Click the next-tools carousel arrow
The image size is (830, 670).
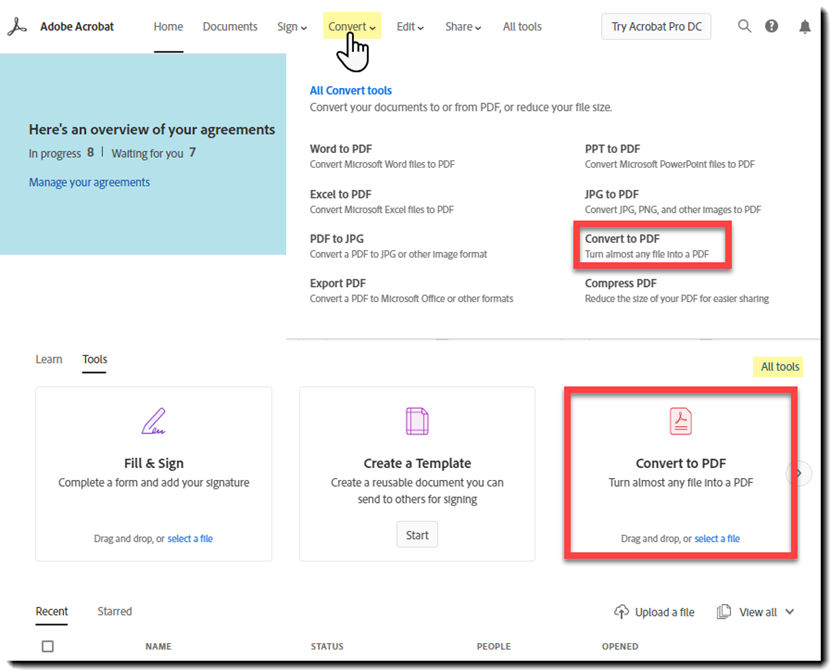point(799,473)
